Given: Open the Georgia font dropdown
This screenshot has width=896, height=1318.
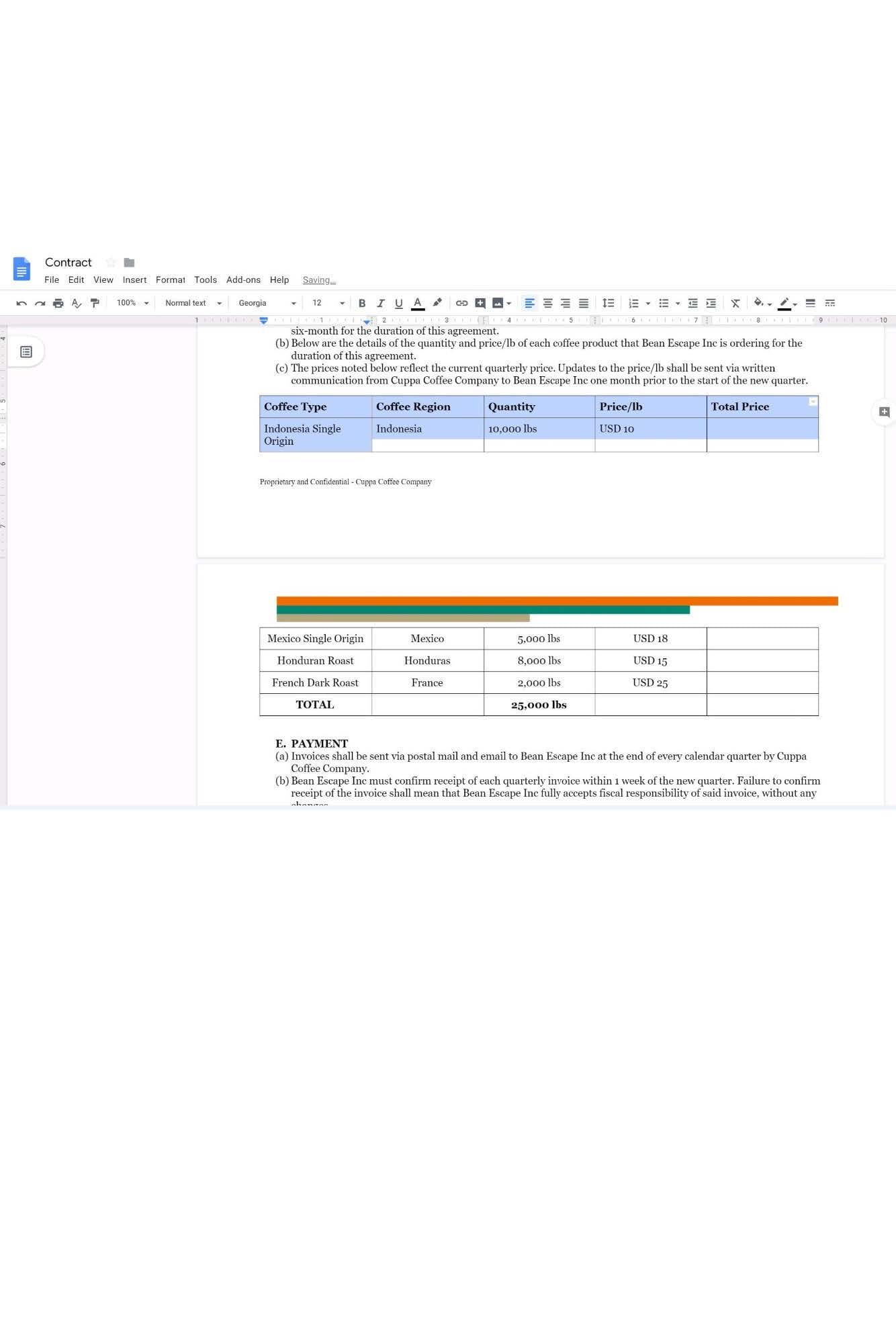Looking at the screenshot, I should pos(267,303).
